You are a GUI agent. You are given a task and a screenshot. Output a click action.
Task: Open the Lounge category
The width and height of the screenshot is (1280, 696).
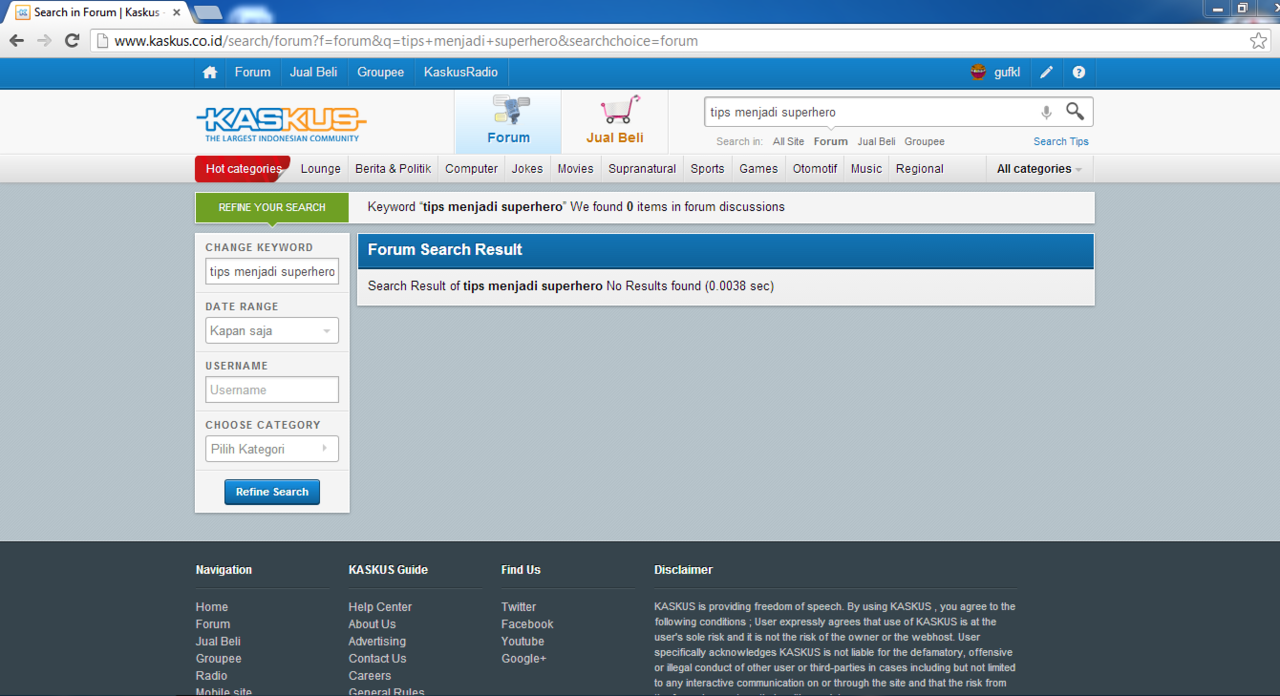coord(321,169)
